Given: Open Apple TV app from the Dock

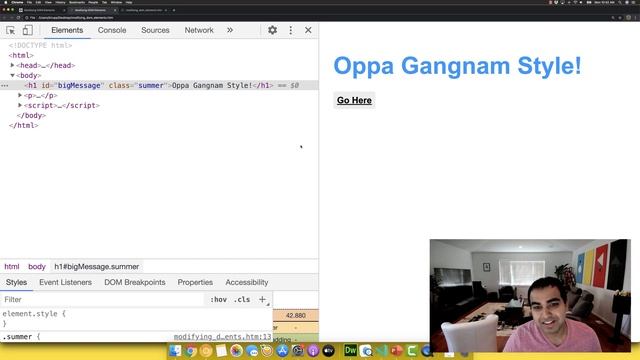Looking at the screenshot, I should coord(329,351).
